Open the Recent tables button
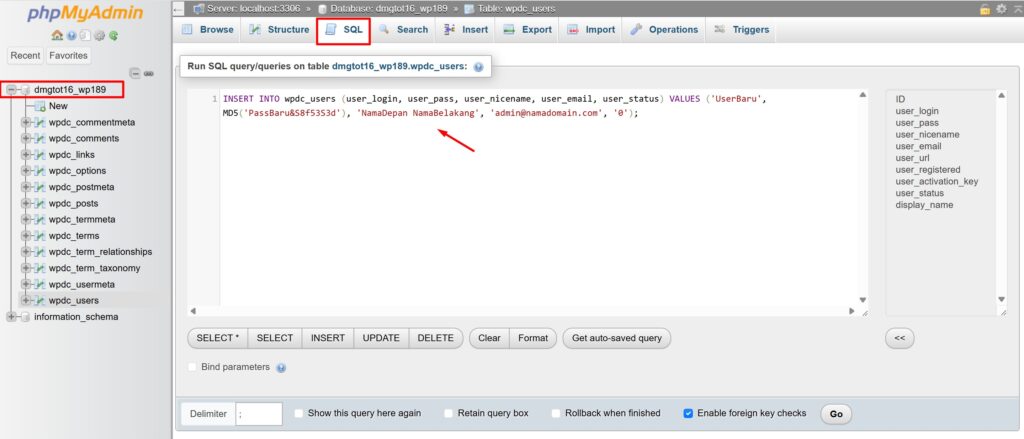 [x=25, y=56]
